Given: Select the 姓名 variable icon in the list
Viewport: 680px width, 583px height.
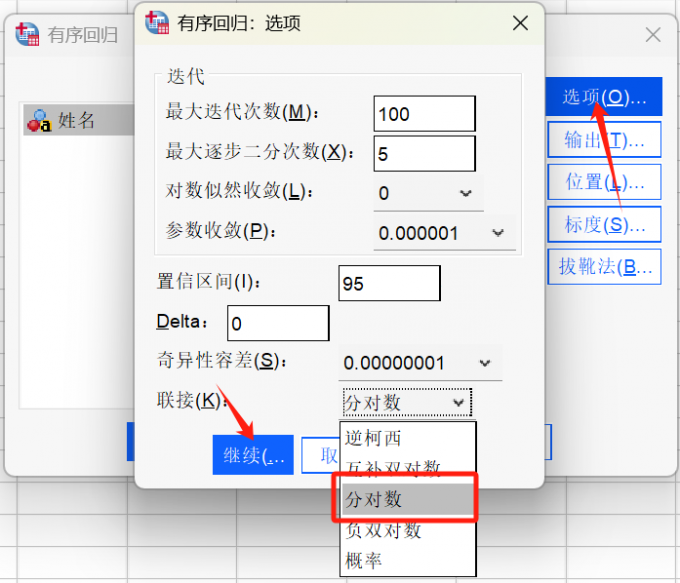Looking at the screenshot, I should (x=39, y=120).
